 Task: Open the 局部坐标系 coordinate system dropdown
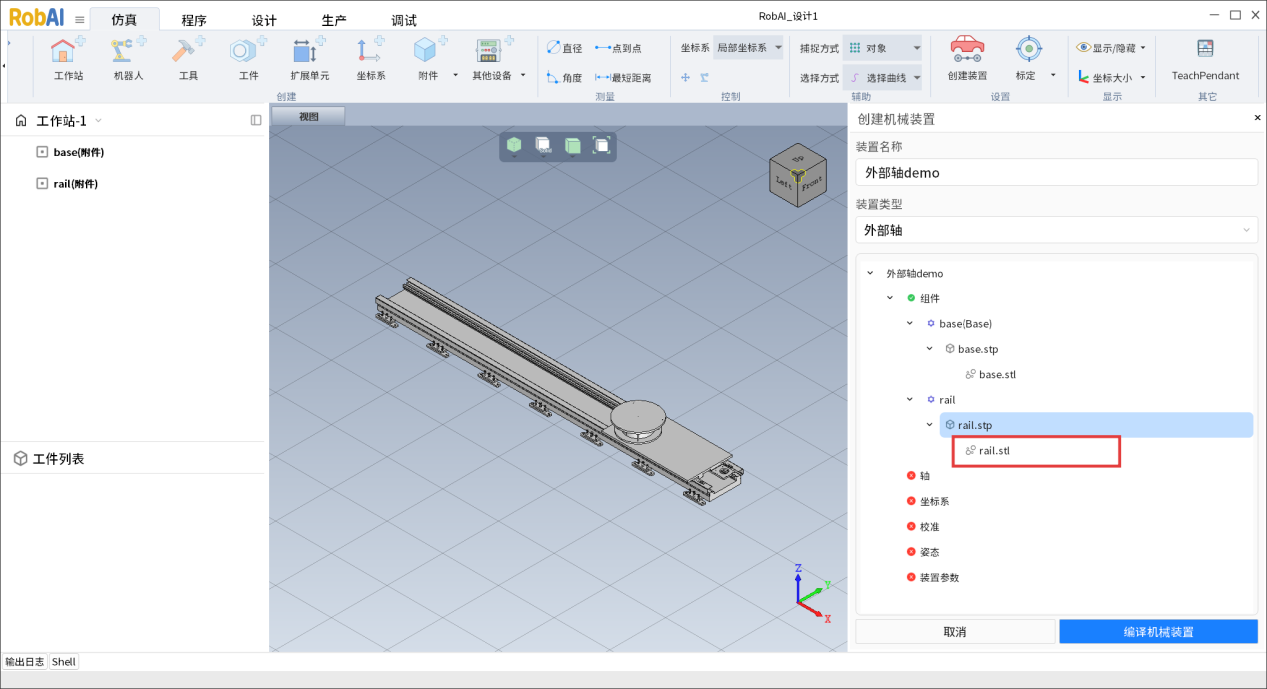coord(748,48)
